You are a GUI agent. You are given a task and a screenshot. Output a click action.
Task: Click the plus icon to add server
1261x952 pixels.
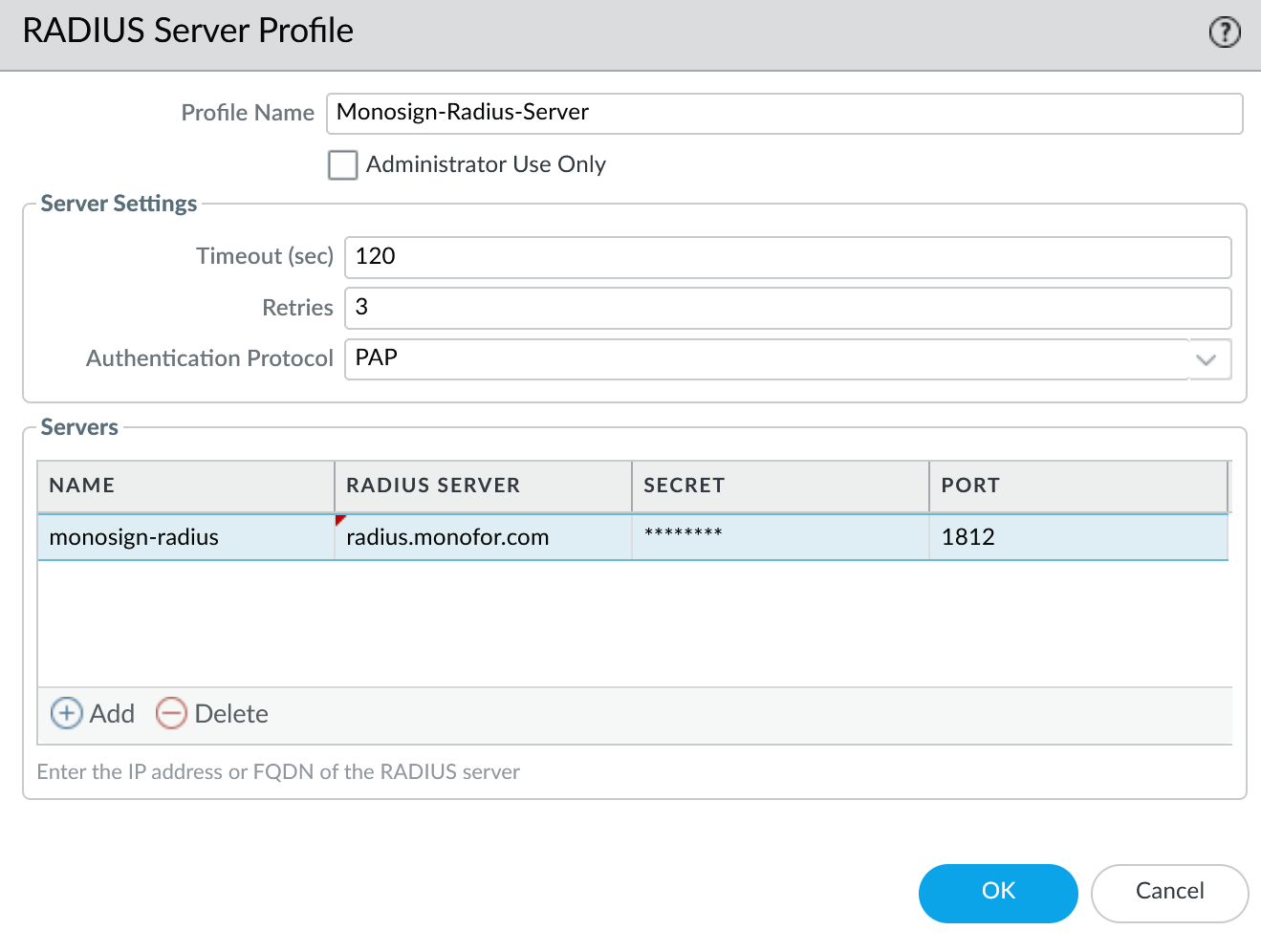coord(66,713)
